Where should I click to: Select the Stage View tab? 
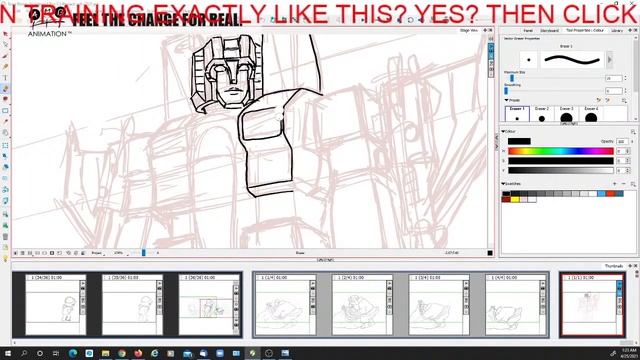click(468, 30)
